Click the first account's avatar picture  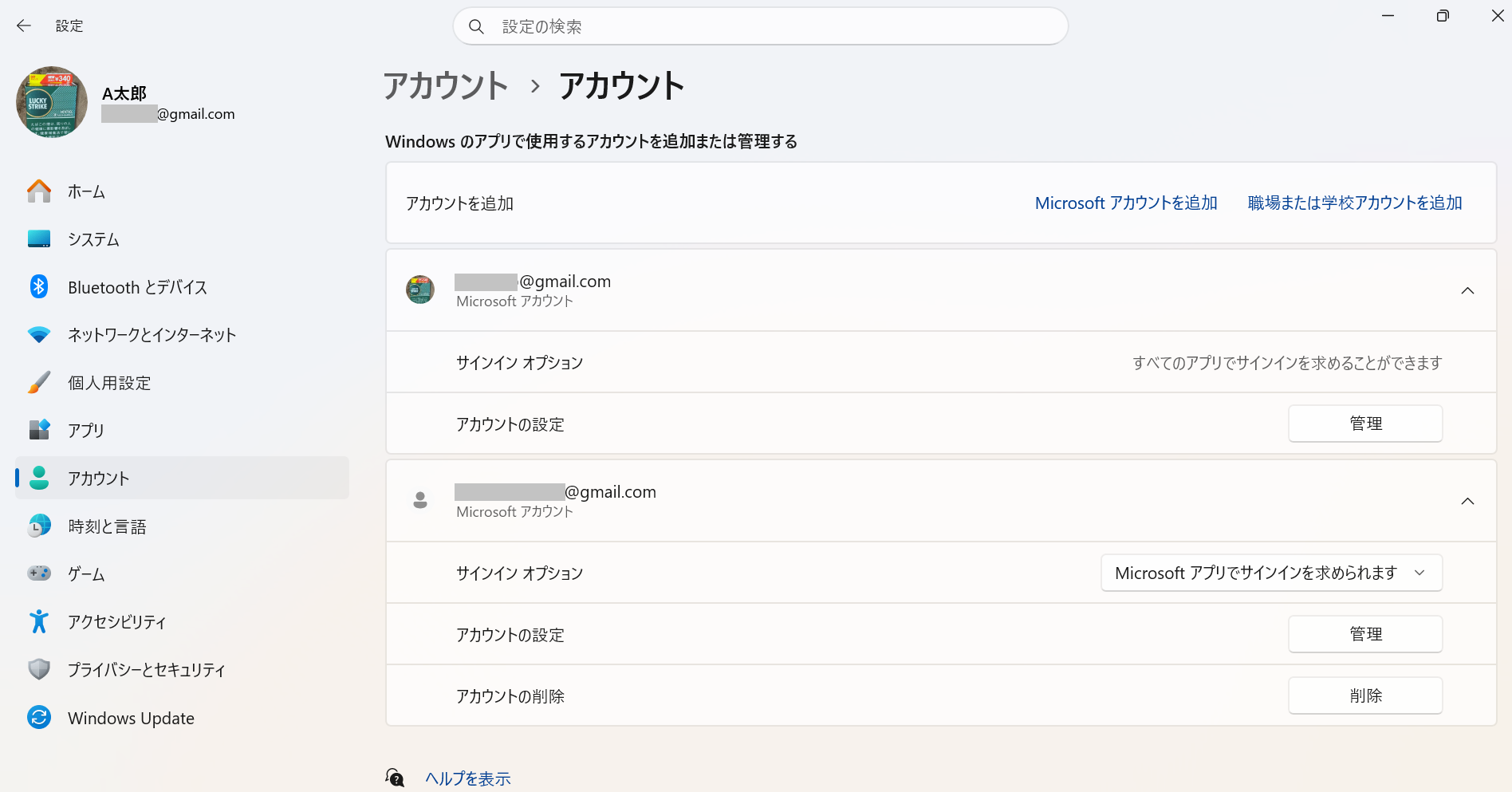point(420,290)
